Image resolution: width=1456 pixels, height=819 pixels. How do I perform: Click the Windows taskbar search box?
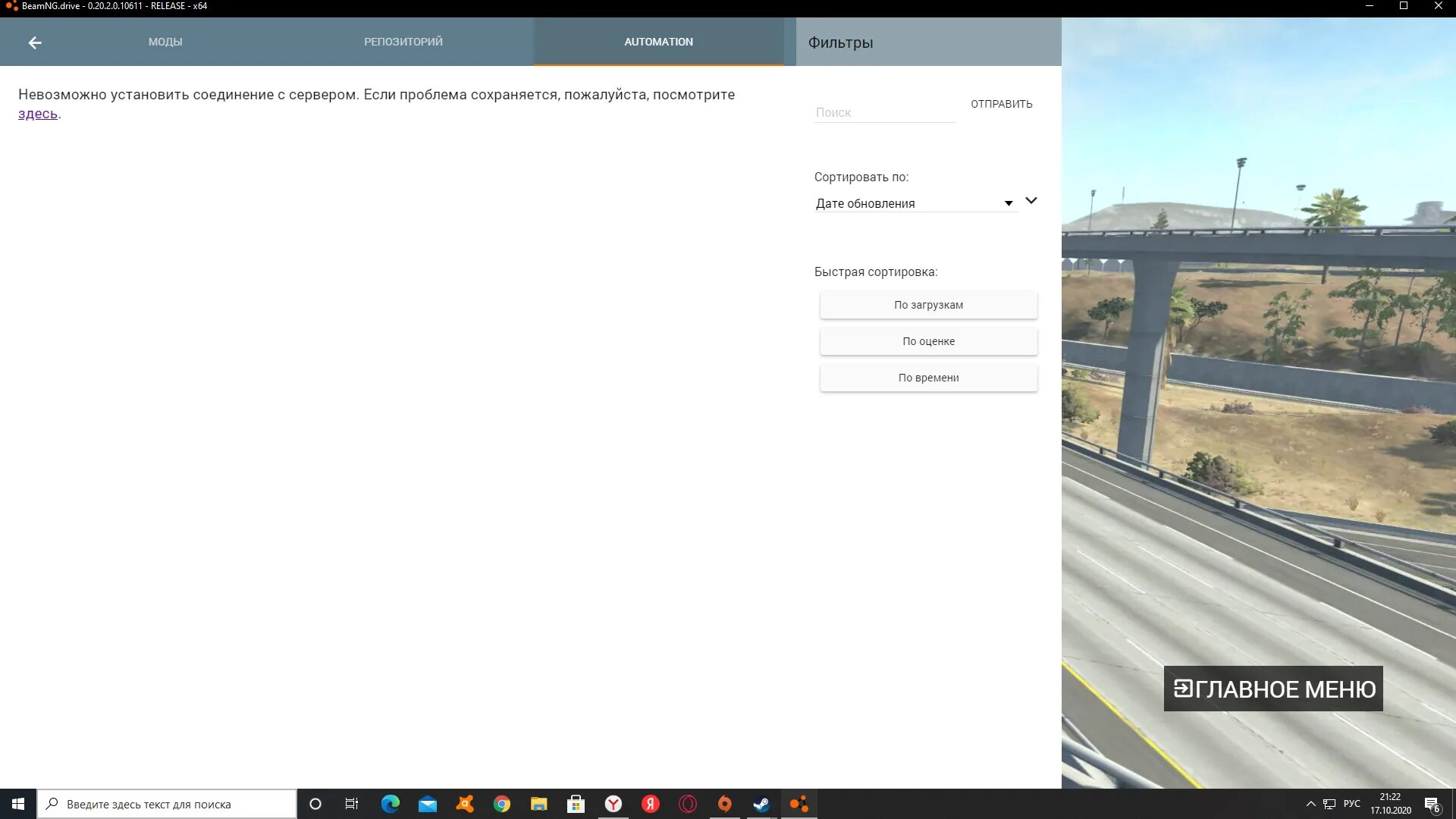tap(167, 804)
